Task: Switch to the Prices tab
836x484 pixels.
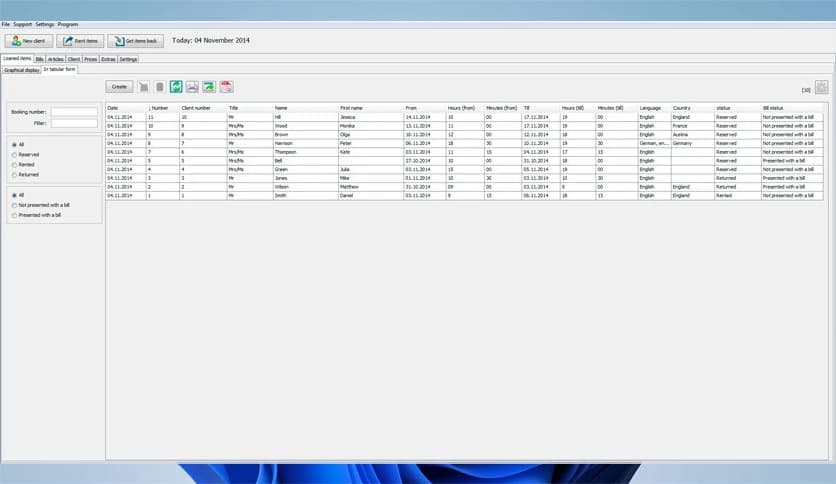Action: point(91,59)
